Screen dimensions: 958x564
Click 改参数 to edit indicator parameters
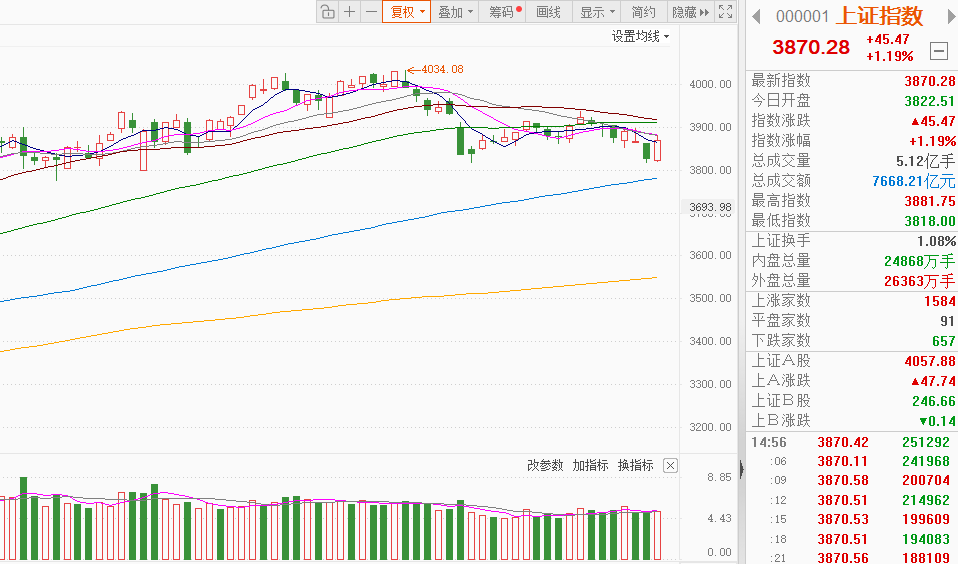545,466
